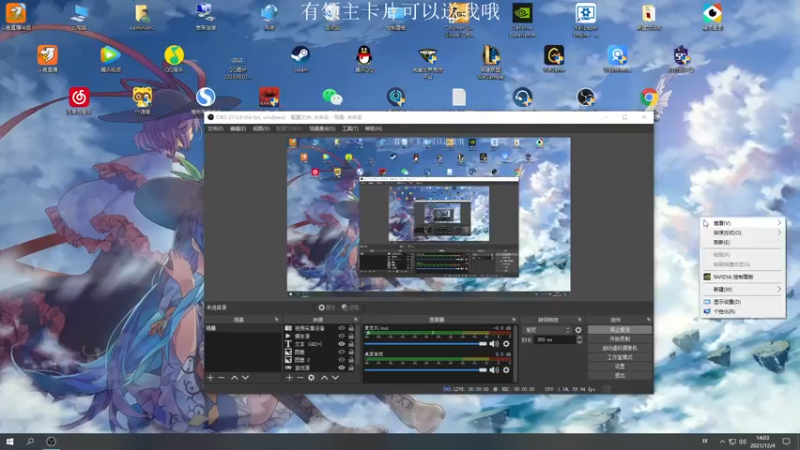This screenshot has width=800, height=450.
Task: Open the WeChat desktop shortcut
Action: (x=330, y=97)
